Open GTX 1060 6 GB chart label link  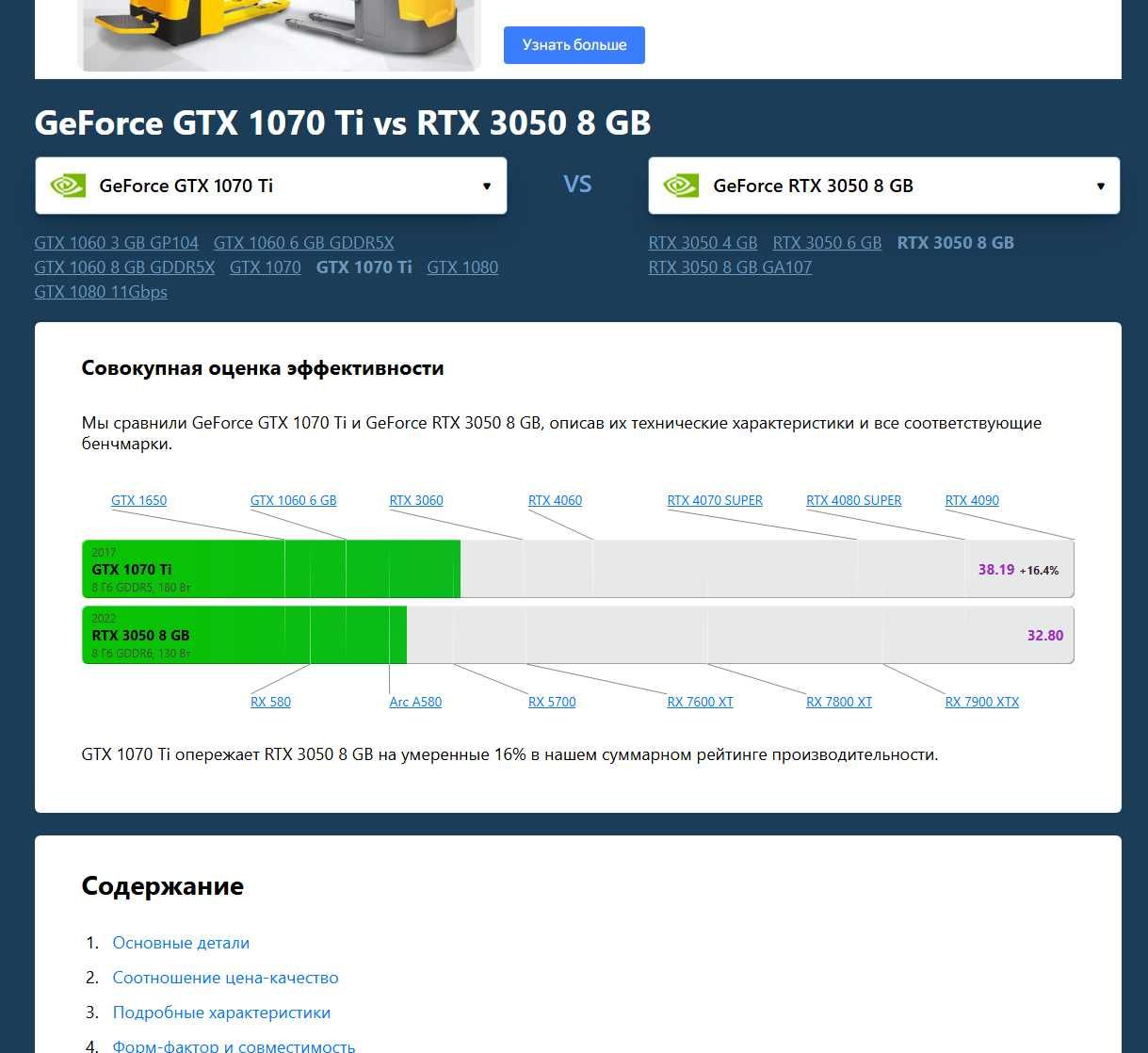(293, 501)
